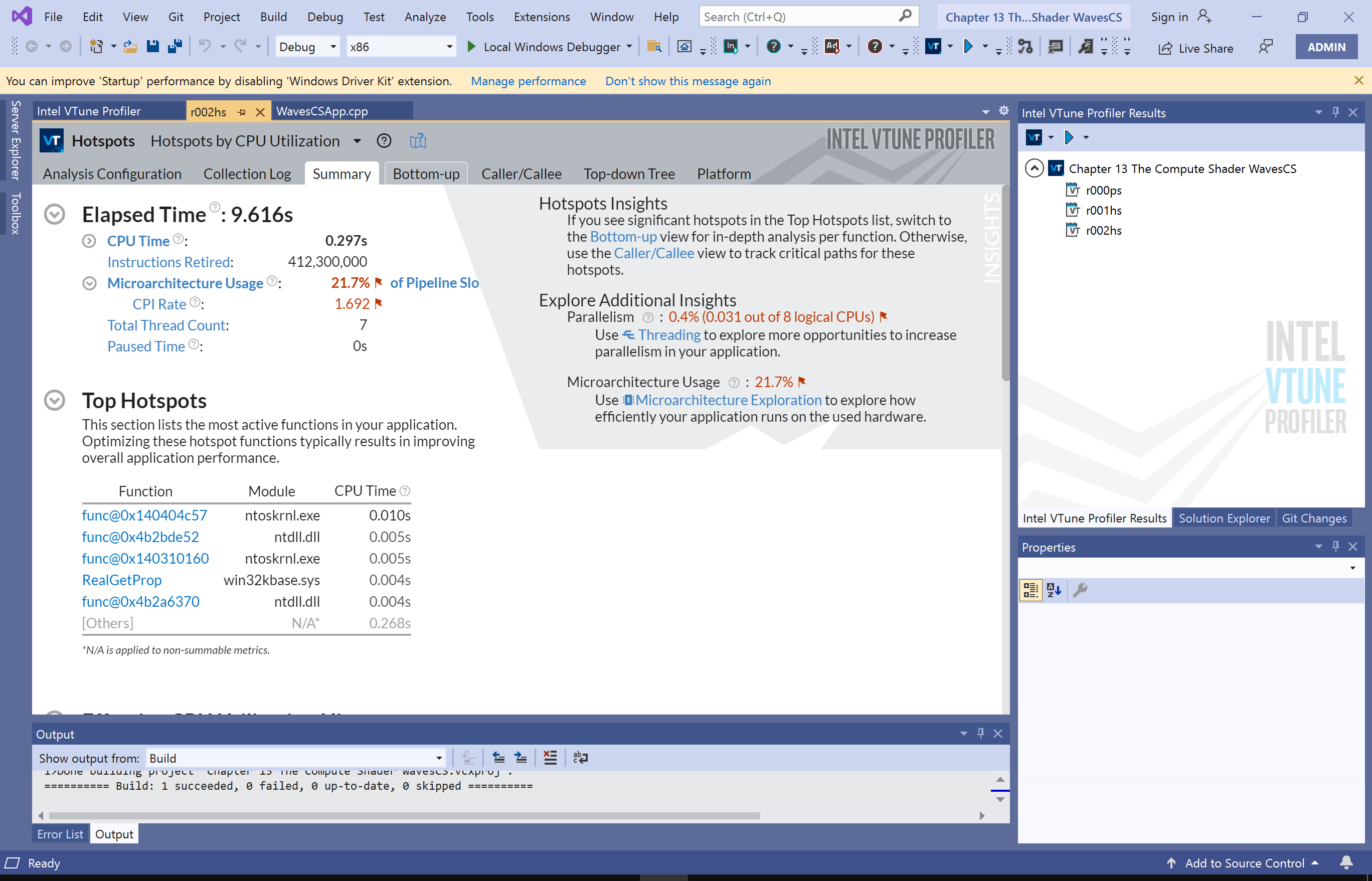Pin the Properties panel
This screenshot has height=881, width=1372.
1335,547
